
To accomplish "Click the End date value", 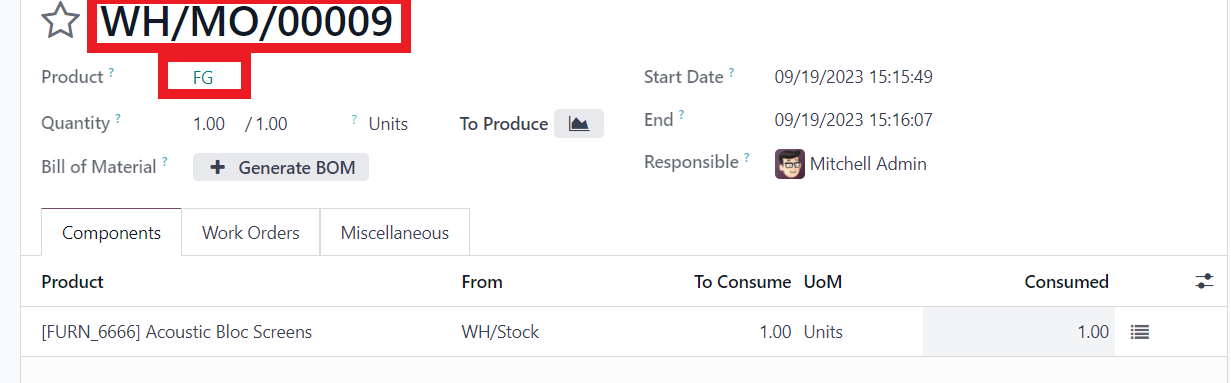I will click(x=854, y=120).
